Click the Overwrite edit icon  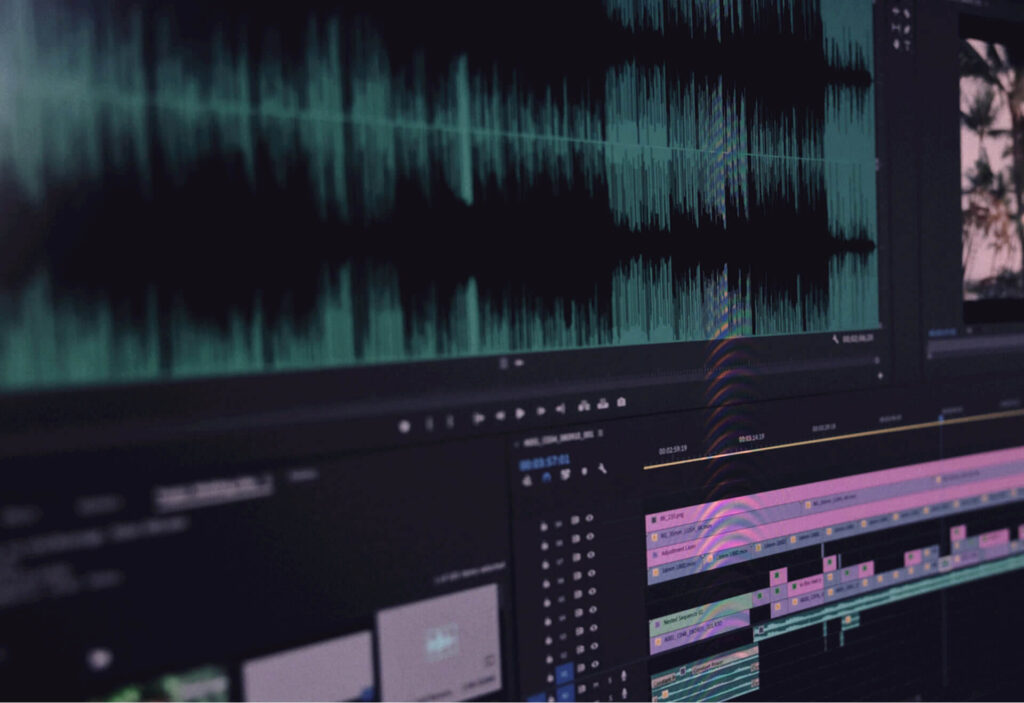(603, 404)
